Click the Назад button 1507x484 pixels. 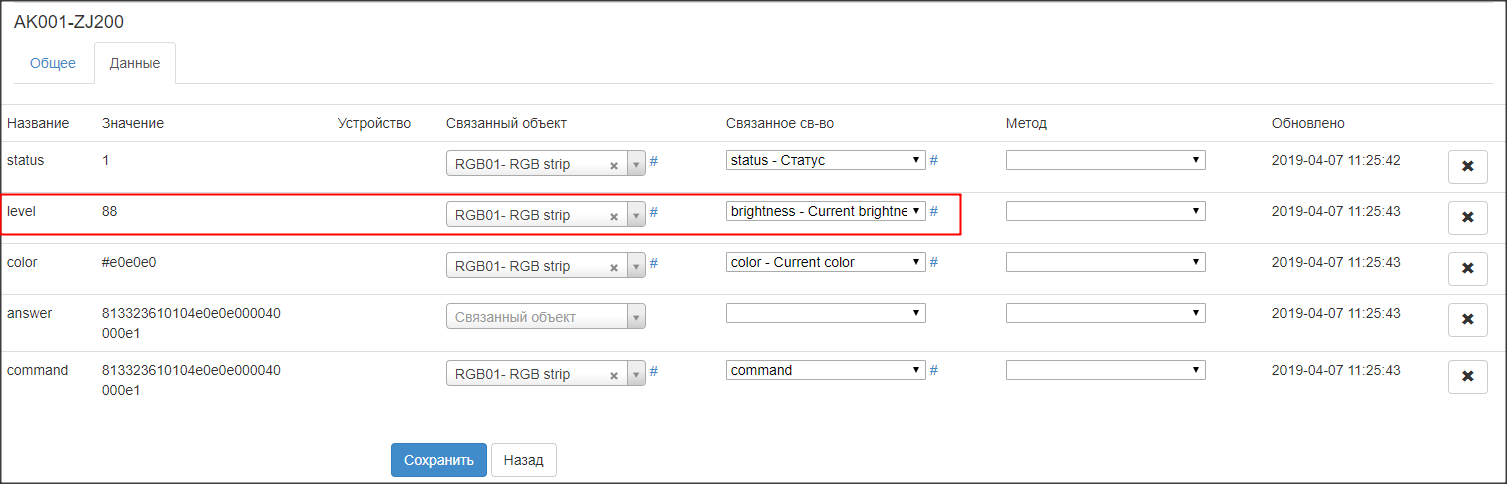(524, 460)
